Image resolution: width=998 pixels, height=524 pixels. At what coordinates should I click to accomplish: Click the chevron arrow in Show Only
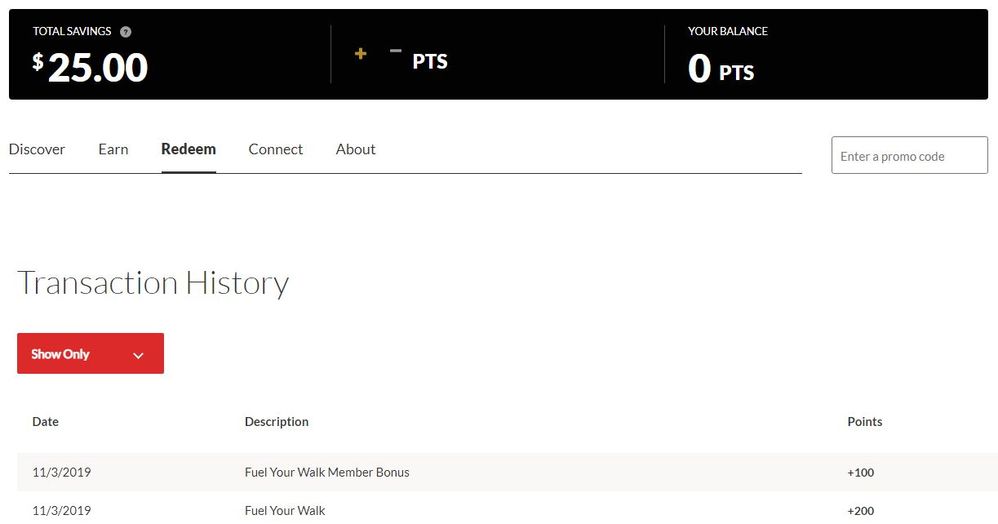pos(138,355)
